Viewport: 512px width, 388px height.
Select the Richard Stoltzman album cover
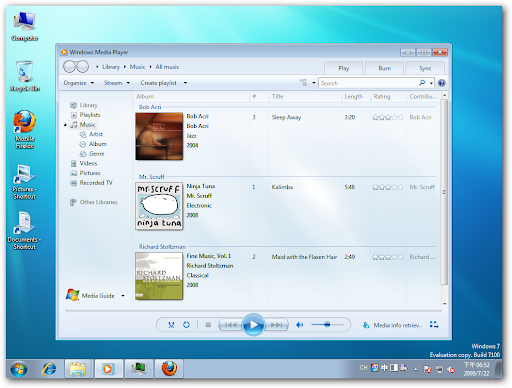pyautogui.click(x=159, y=276)
